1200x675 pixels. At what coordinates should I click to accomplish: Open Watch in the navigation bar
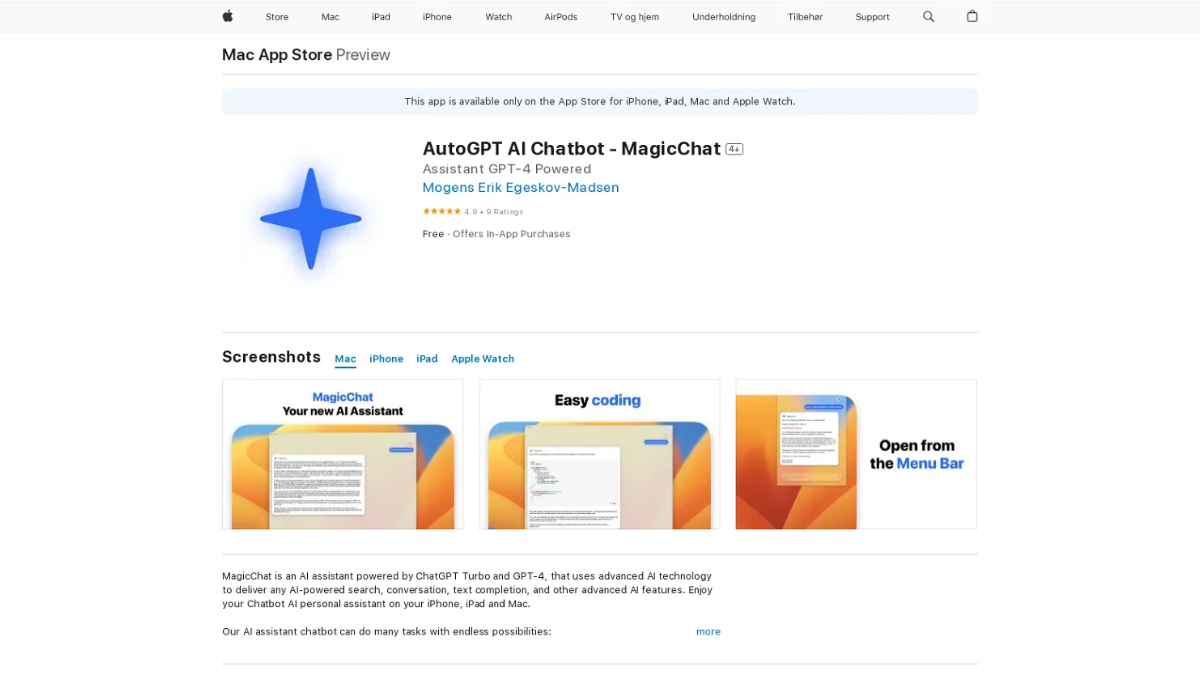click(x=499, y=17)
